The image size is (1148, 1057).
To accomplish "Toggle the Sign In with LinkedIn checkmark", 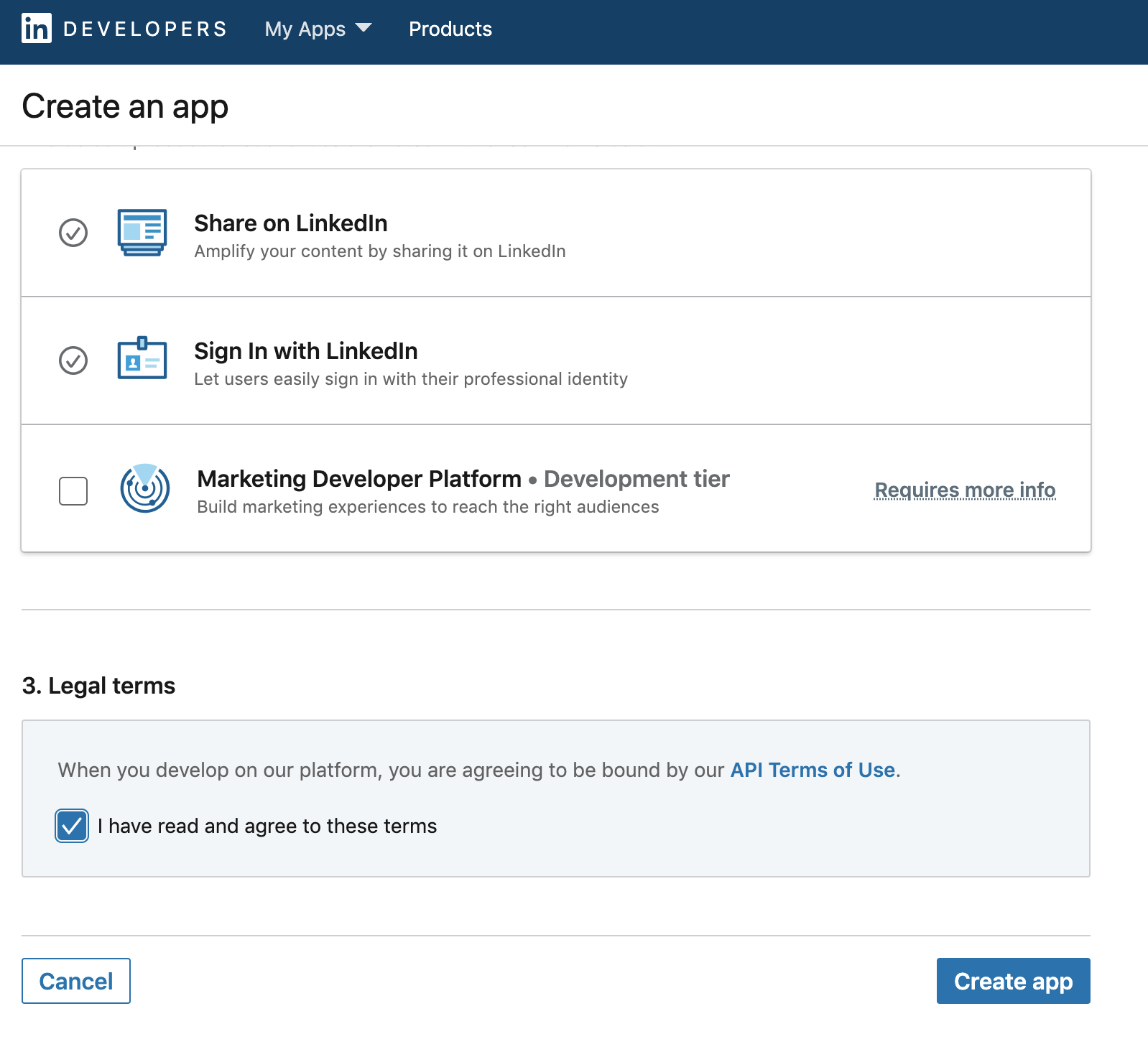I will click(73, 360).
